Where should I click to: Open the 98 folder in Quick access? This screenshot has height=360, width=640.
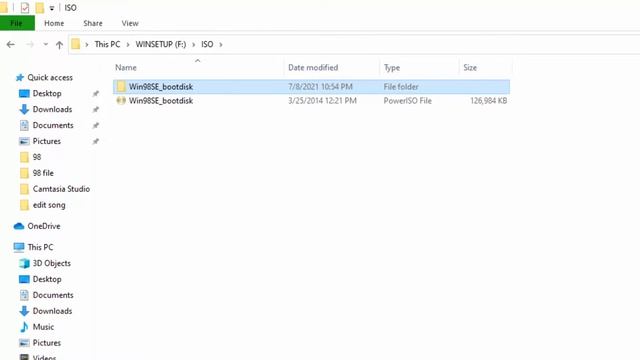37,157
